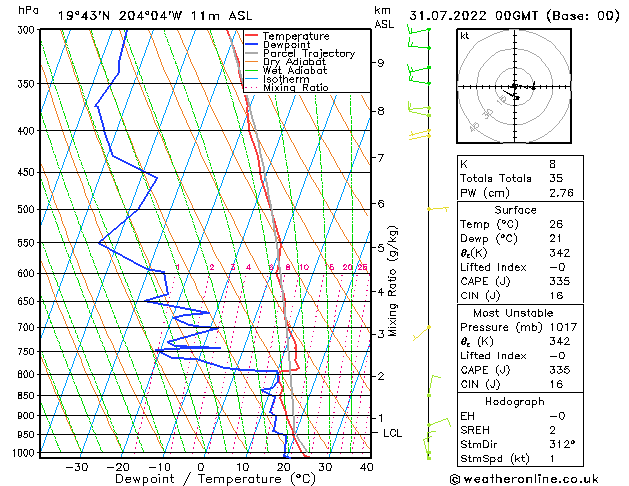
Task: Click the 700 hPa pressure label
Action: (28, 328)
